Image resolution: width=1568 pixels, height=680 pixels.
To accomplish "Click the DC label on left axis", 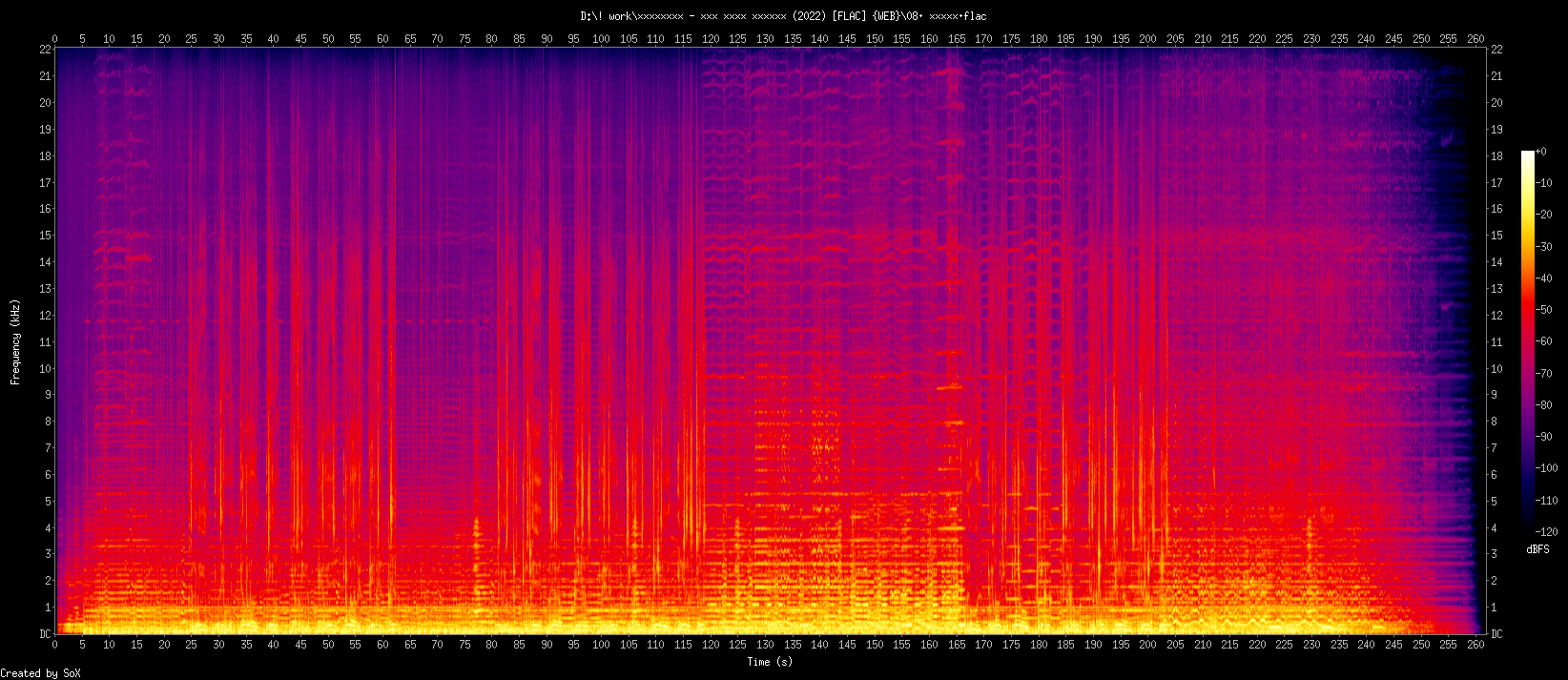I will (x=45, y=634).
